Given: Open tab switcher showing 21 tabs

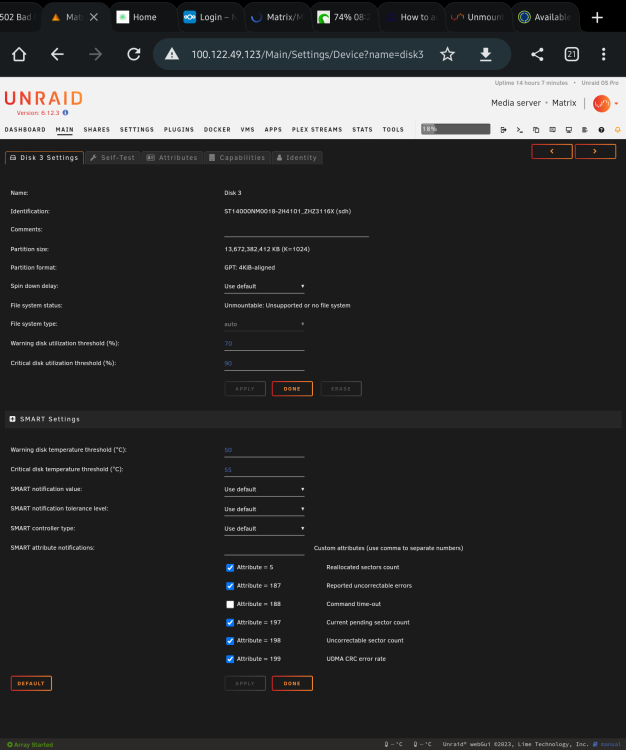Looking at the screenshot, I should tap(571, 55).
